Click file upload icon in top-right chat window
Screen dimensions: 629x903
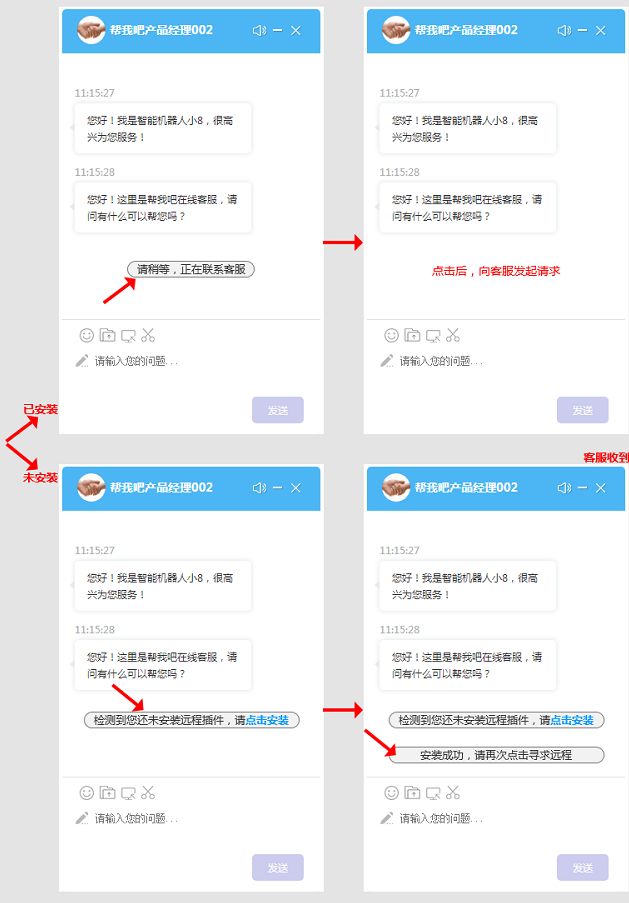tap(412, 335)
